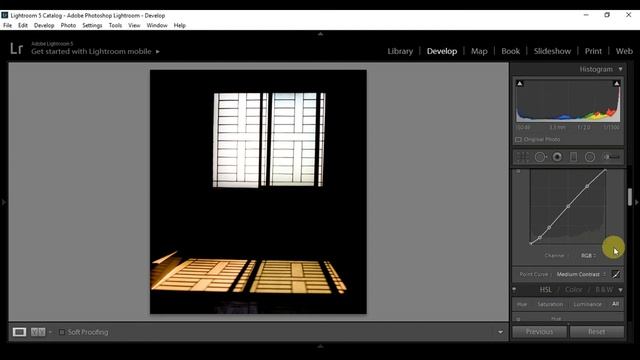Collapse the HSL / Color / B&W panel
This screenshot has width=640, height=360.
click(x=621, y=290)
